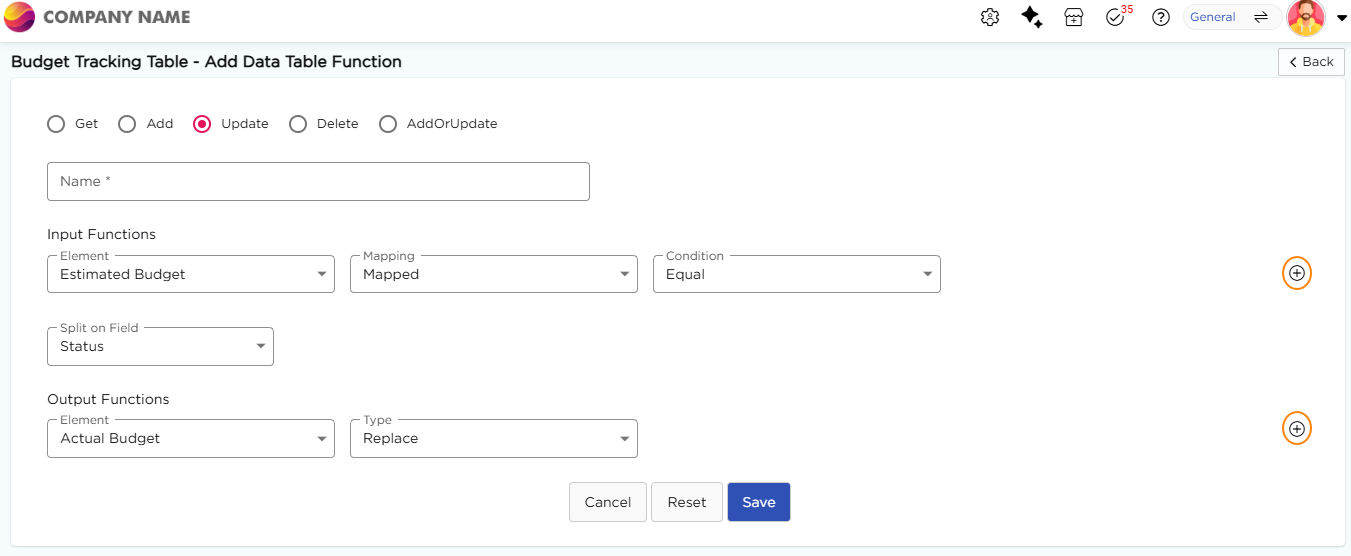The height and width of the screenshot is (556, 1351).
Task: Click the Save button
Action: 758,502
